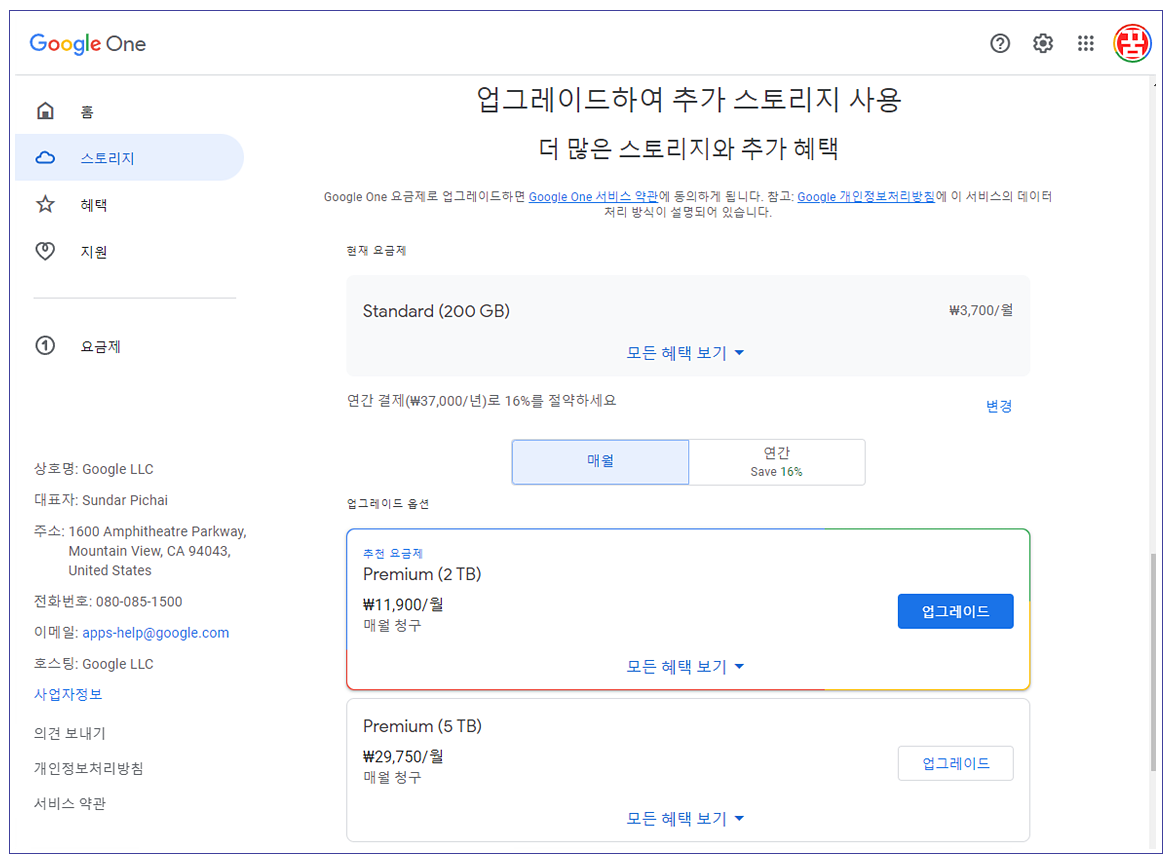Image resolution: width=1171 pixels, height=864 pixels.
Task: Click the cloud storage icon in sidebar
Action: 46,158
